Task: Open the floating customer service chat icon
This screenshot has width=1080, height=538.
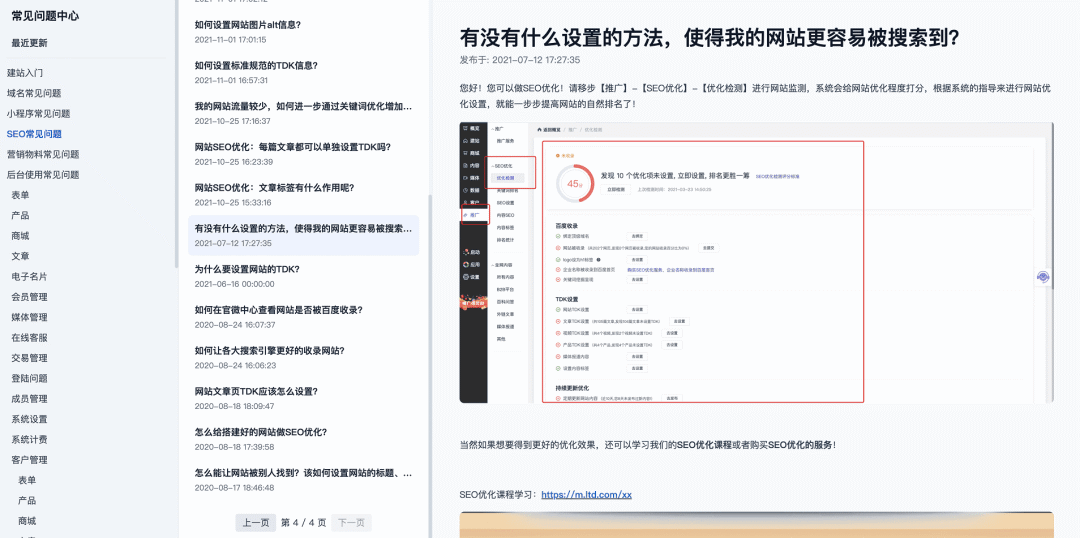Action: [1043, 277]
